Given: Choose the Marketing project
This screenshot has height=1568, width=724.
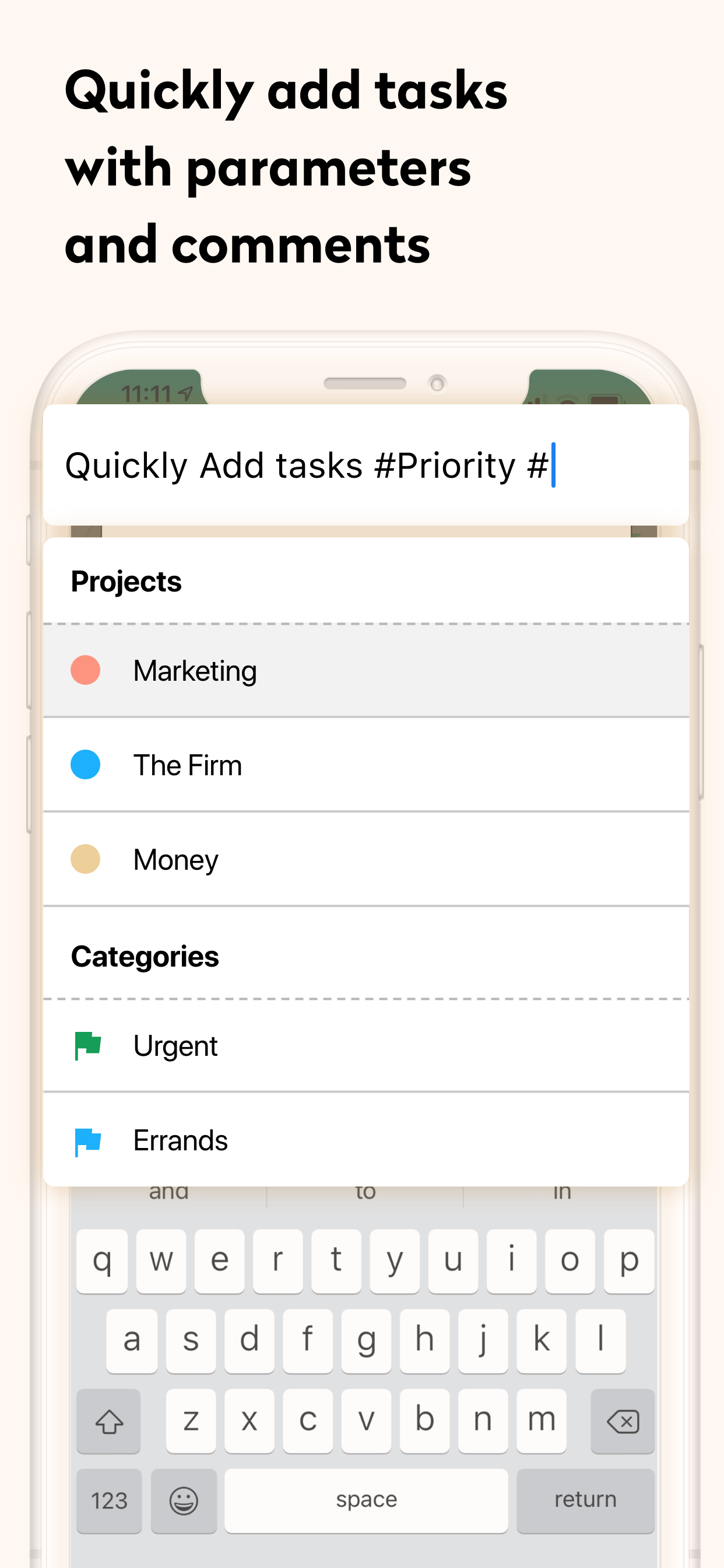Looking at the screenshot, I should 366,671.
